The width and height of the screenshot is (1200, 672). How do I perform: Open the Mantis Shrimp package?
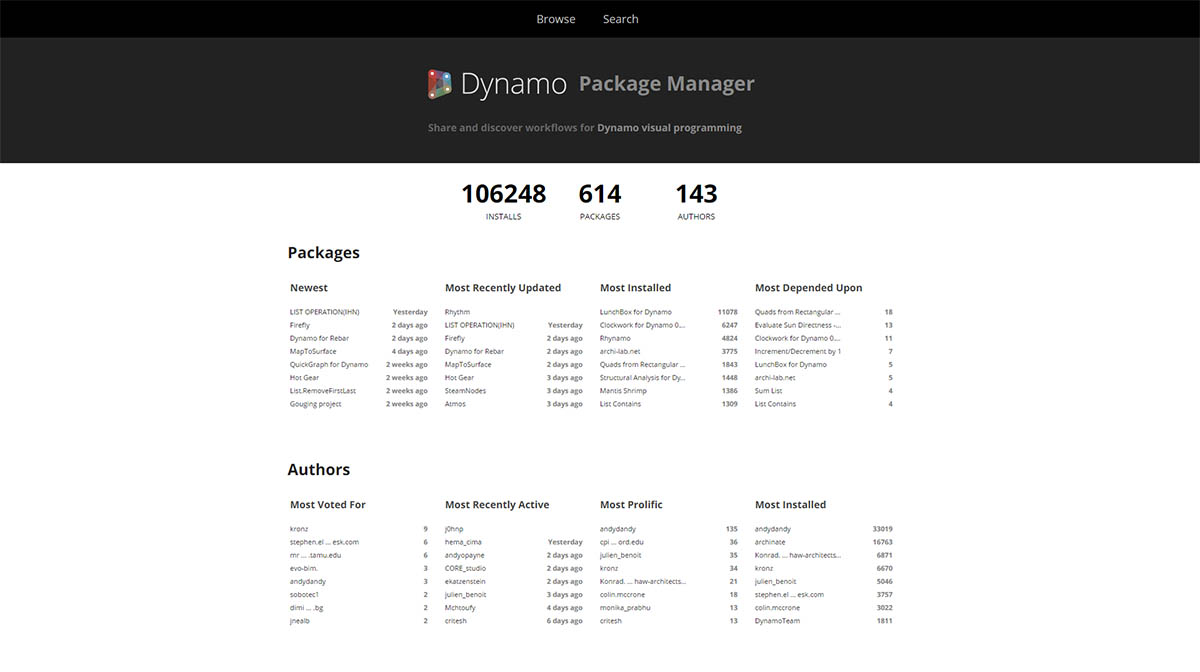tap(623, 391)
